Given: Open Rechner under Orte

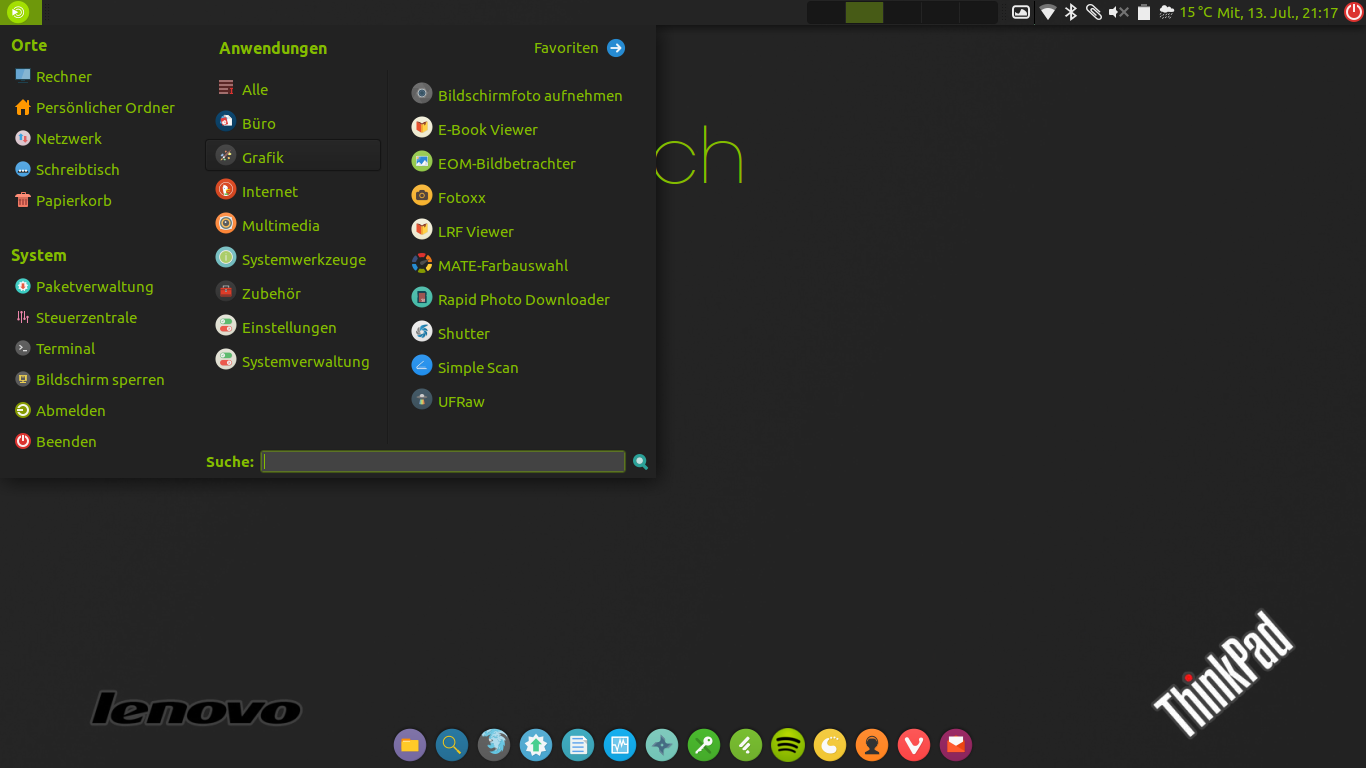Looking at the screenshot, I should (53, 76).
